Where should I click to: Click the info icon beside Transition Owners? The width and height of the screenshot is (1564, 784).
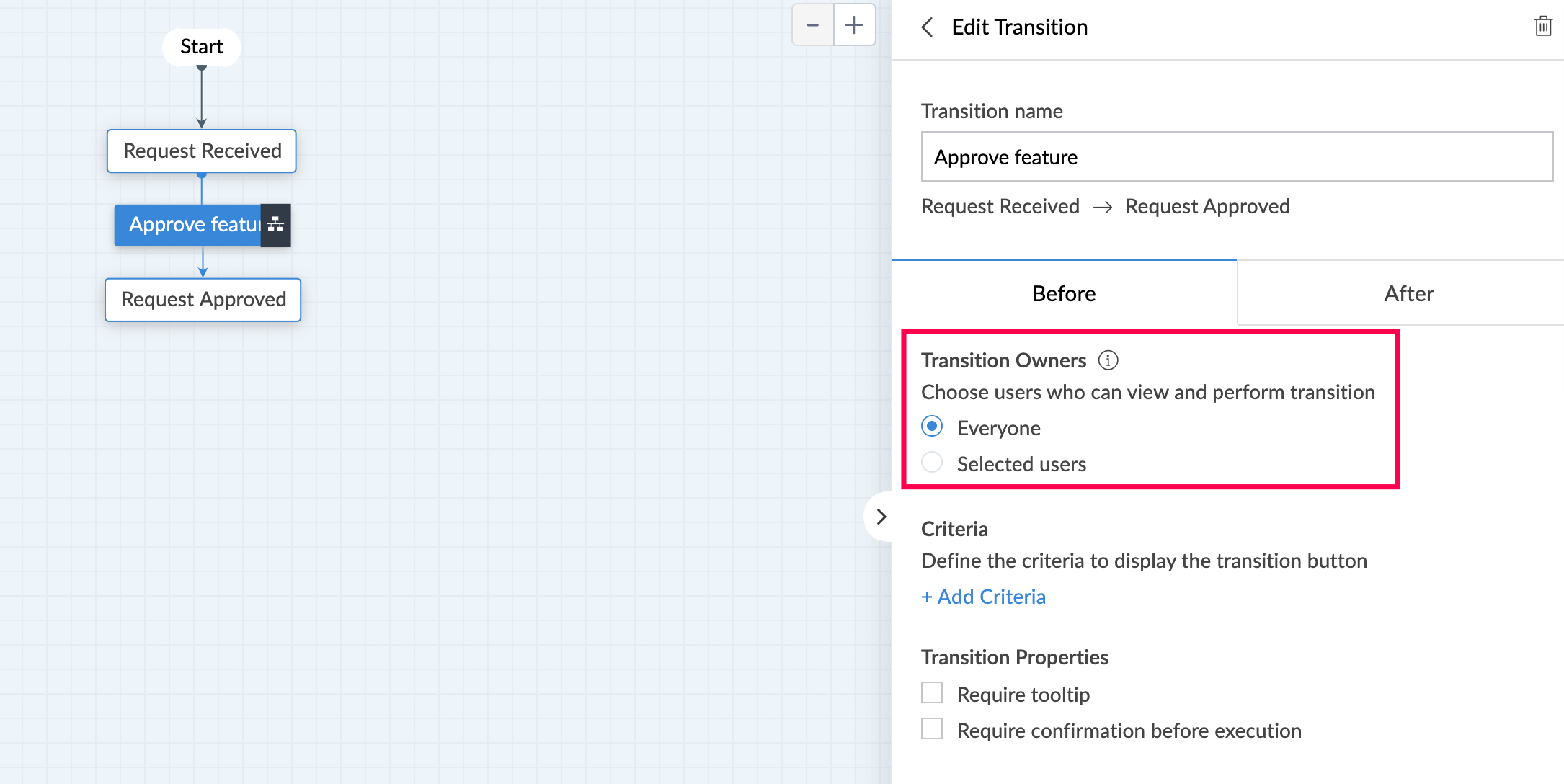pyautogui.click(x=1108, y=360)
